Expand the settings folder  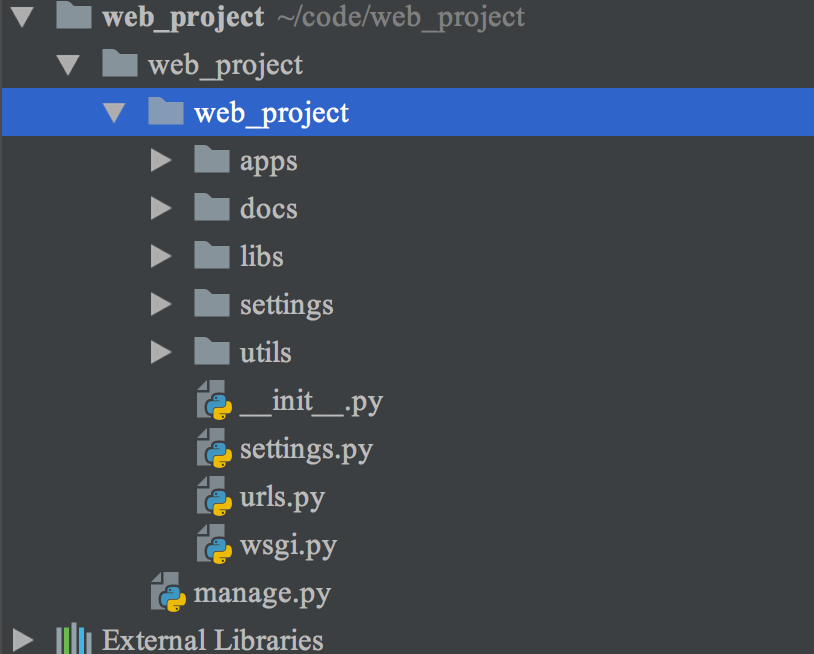click(162, 304)
